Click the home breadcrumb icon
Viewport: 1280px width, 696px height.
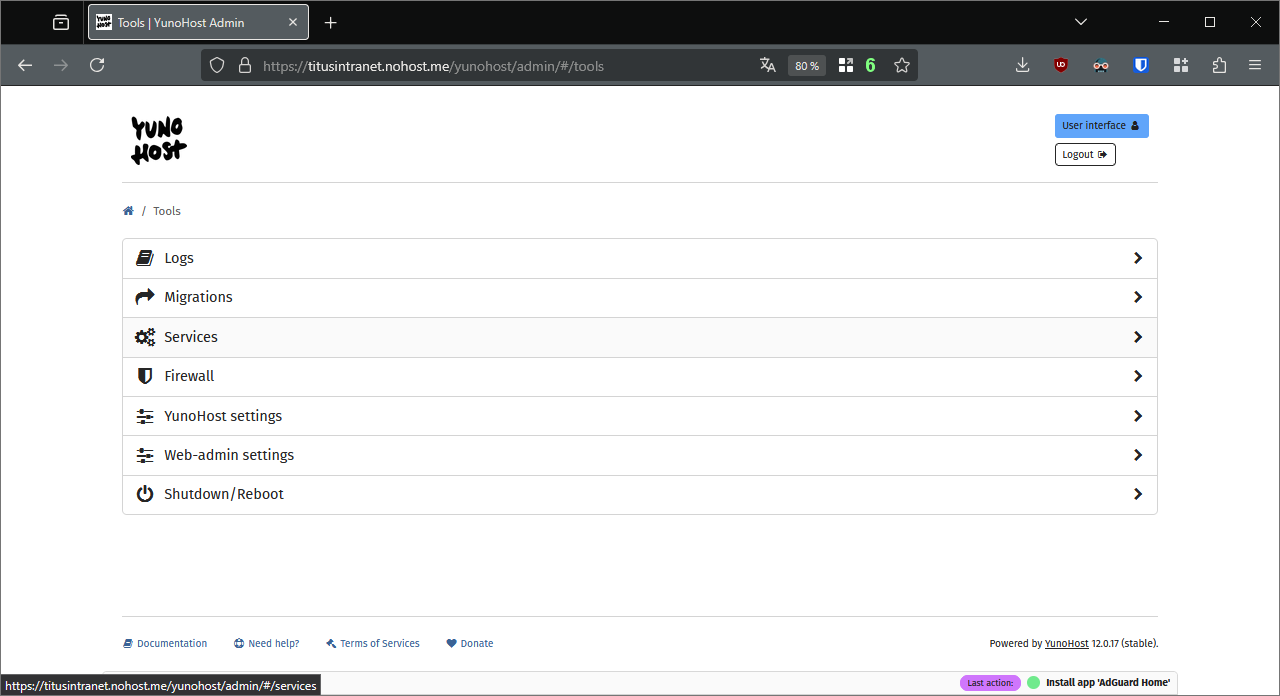(x=128, y=211)
